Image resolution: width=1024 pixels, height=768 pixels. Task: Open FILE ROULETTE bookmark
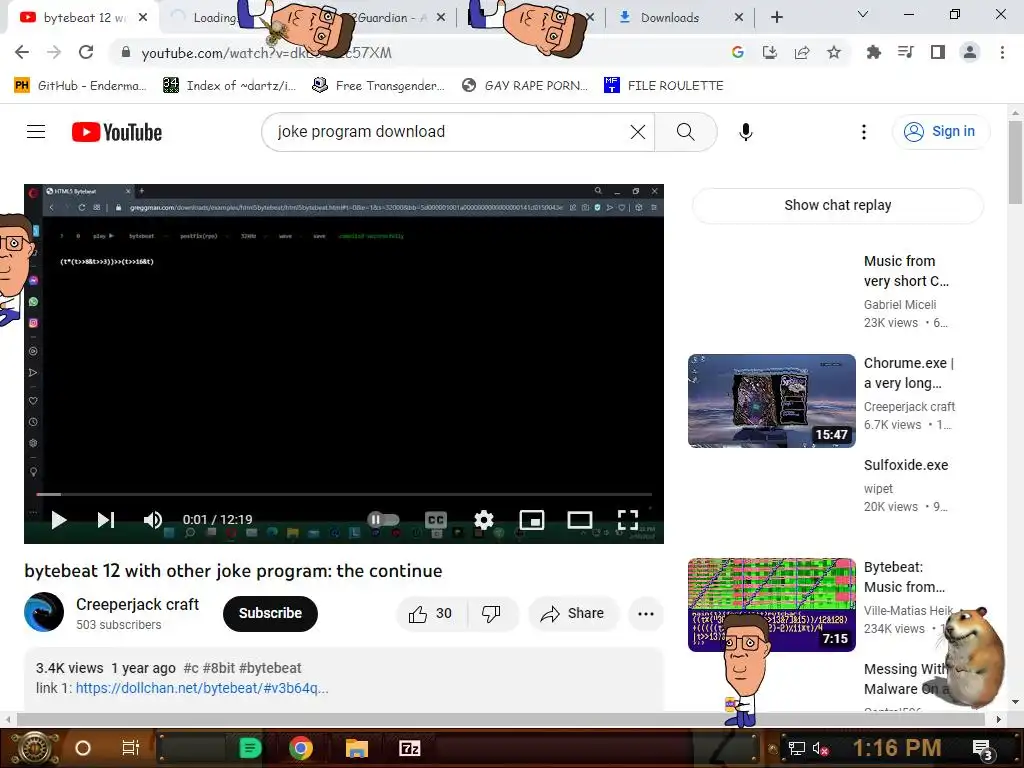(x=664, y=86)
